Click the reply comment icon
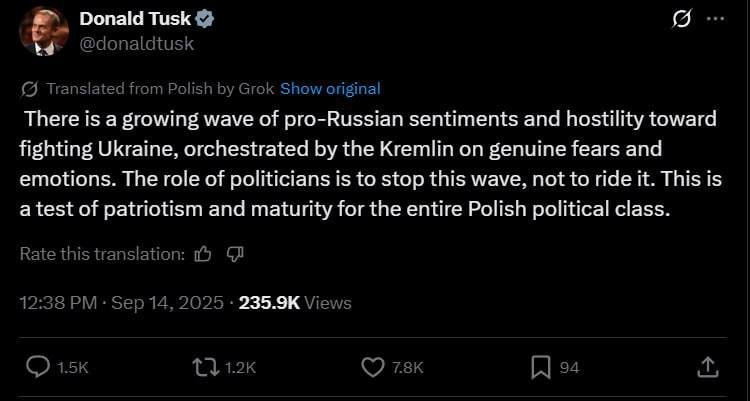Viewport: 750px width, 401px height. (38, 367)
